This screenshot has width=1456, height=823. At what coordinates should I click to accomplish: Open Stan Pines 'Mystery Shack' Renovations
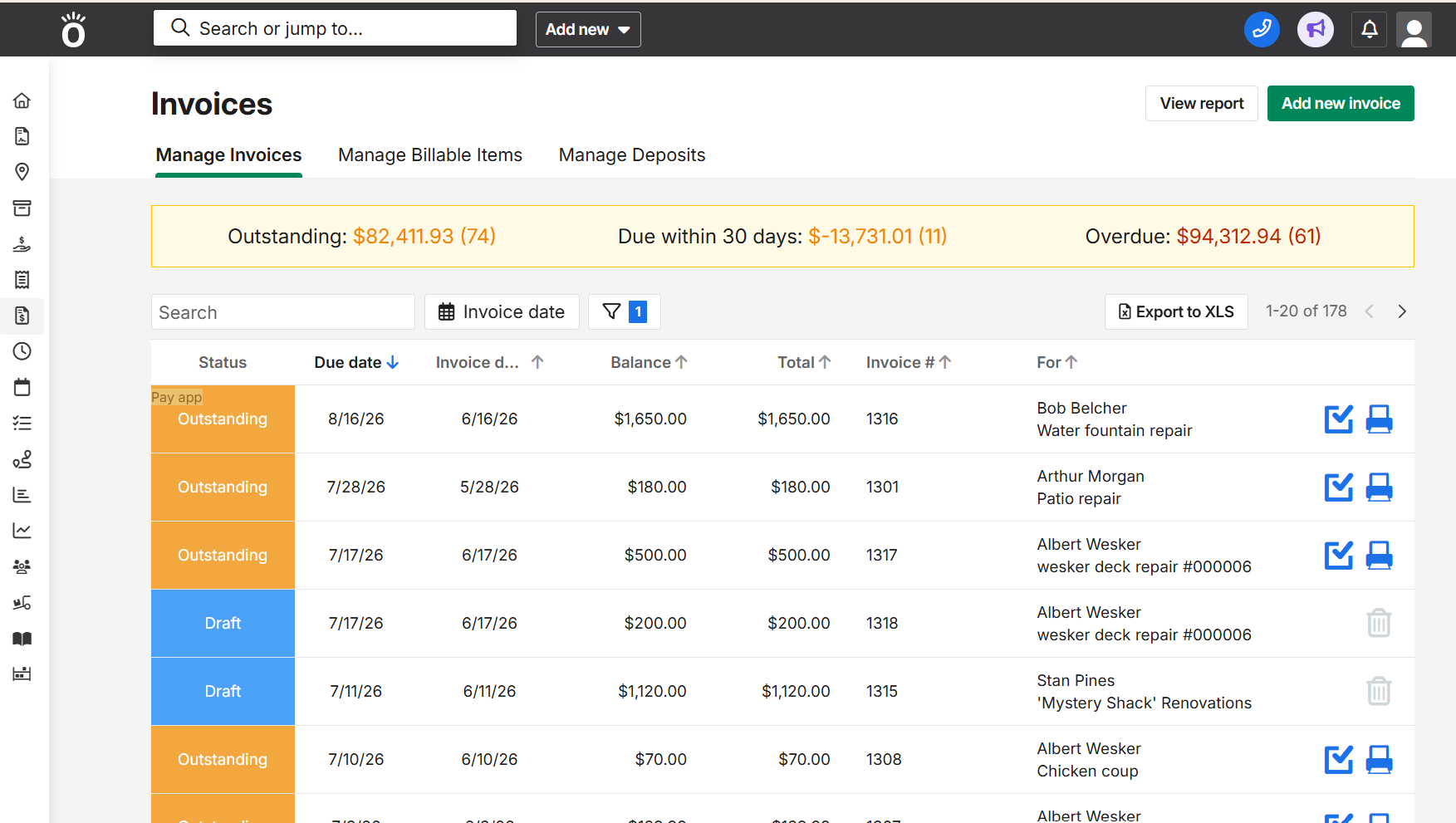coord(1144,692)
